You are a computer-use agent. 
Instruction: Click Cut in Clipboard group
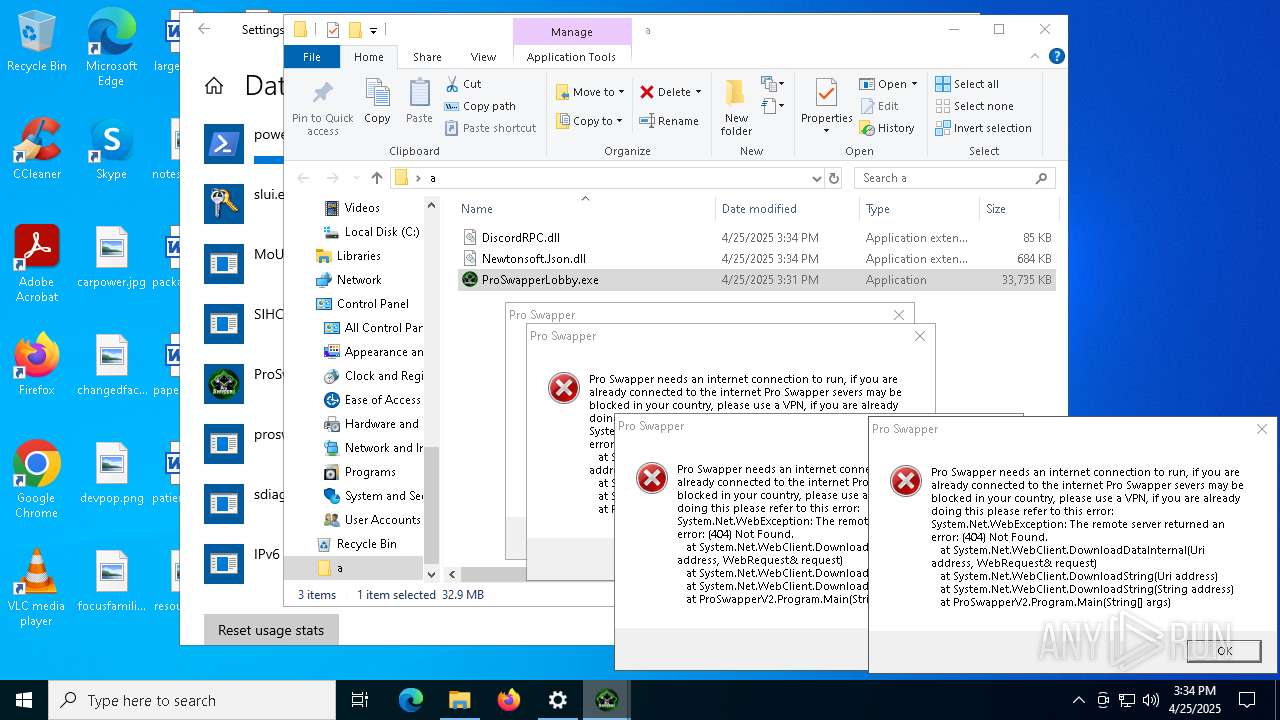click(x=463, y=84)
